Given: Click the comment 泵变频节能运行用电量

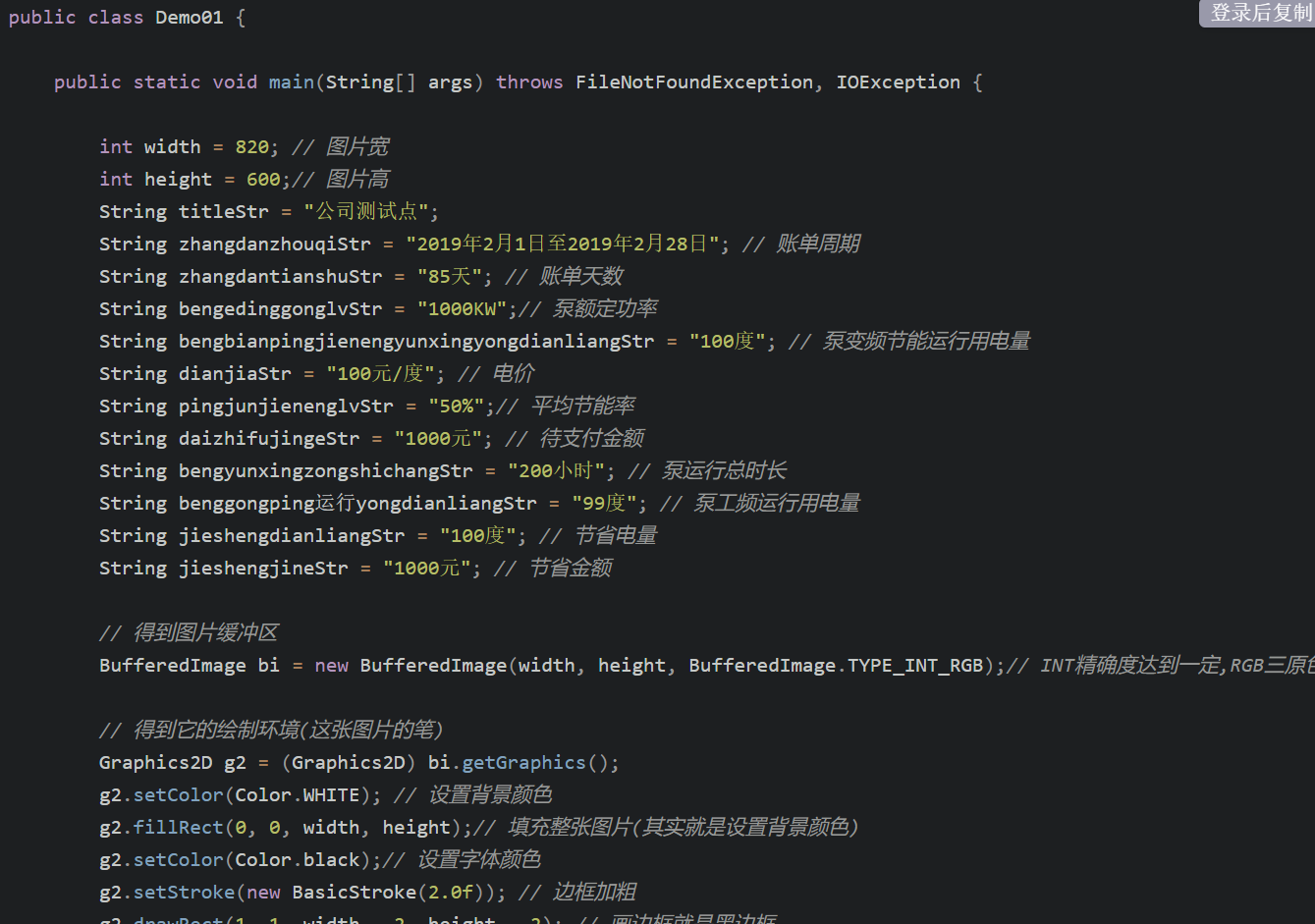Looking at the screenshot, I should [x=926, y=342].
